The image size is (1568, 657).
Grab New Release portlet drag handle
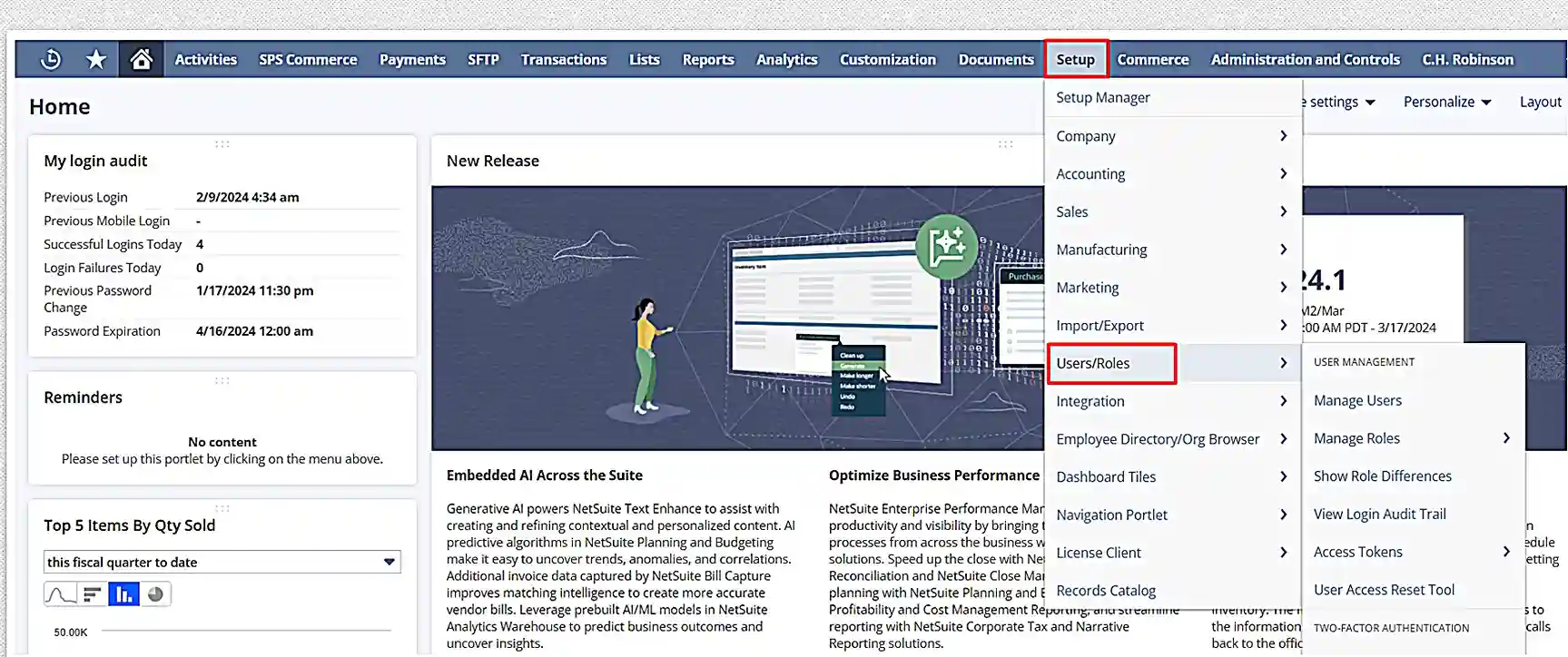(1005, 144)
